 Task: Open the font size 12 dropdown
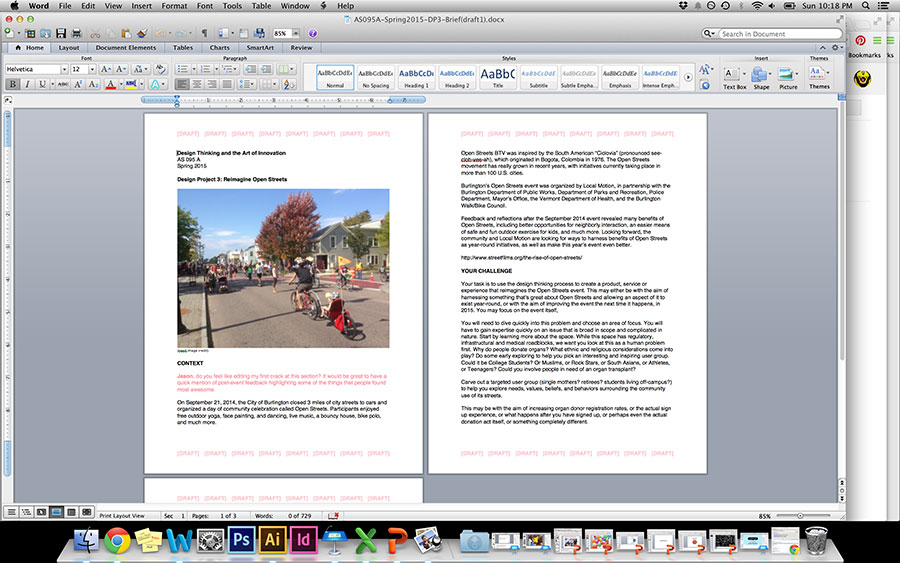(x=92, y=69)
